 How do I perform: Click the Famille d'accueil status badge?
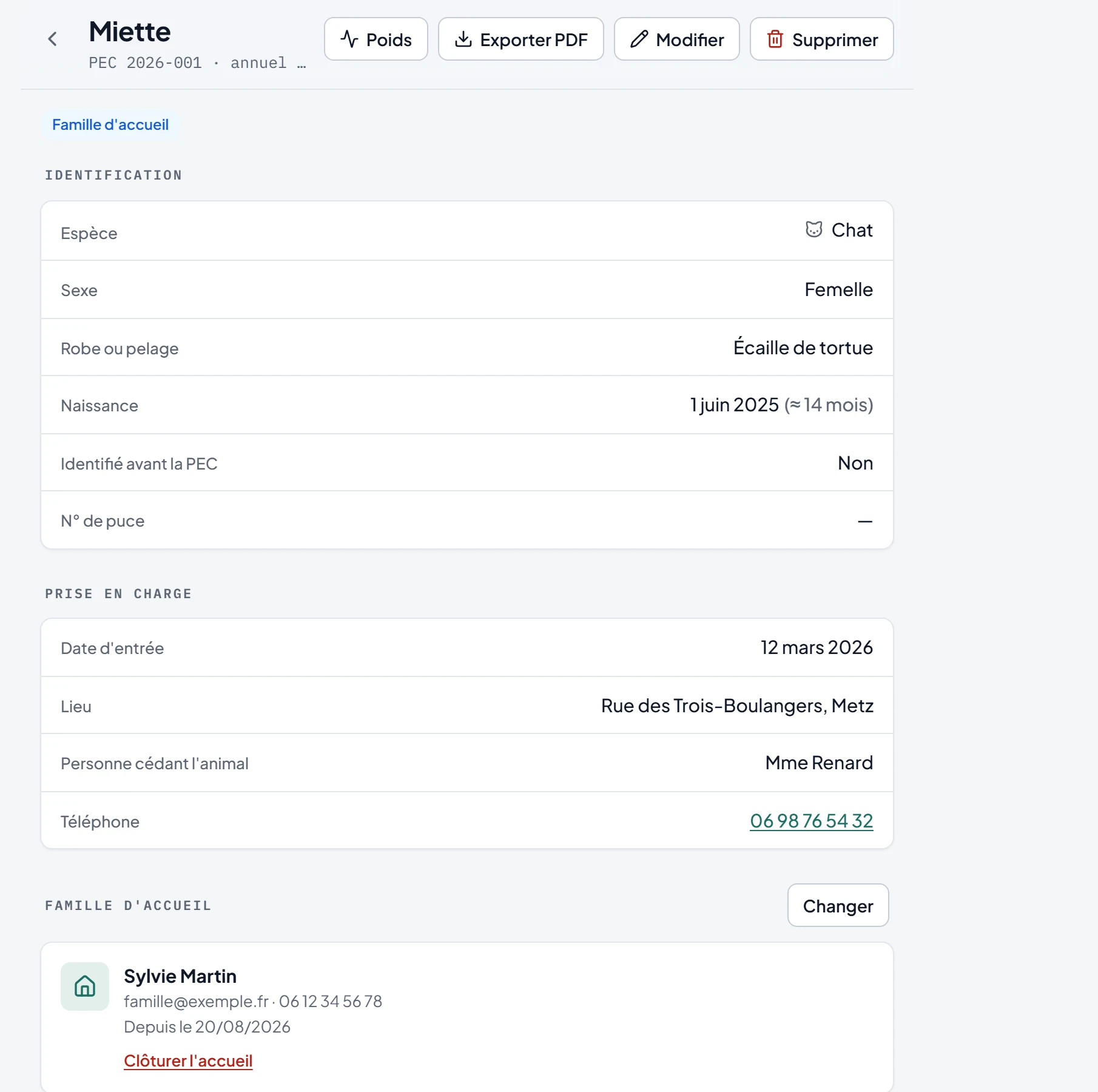(110, 125)
